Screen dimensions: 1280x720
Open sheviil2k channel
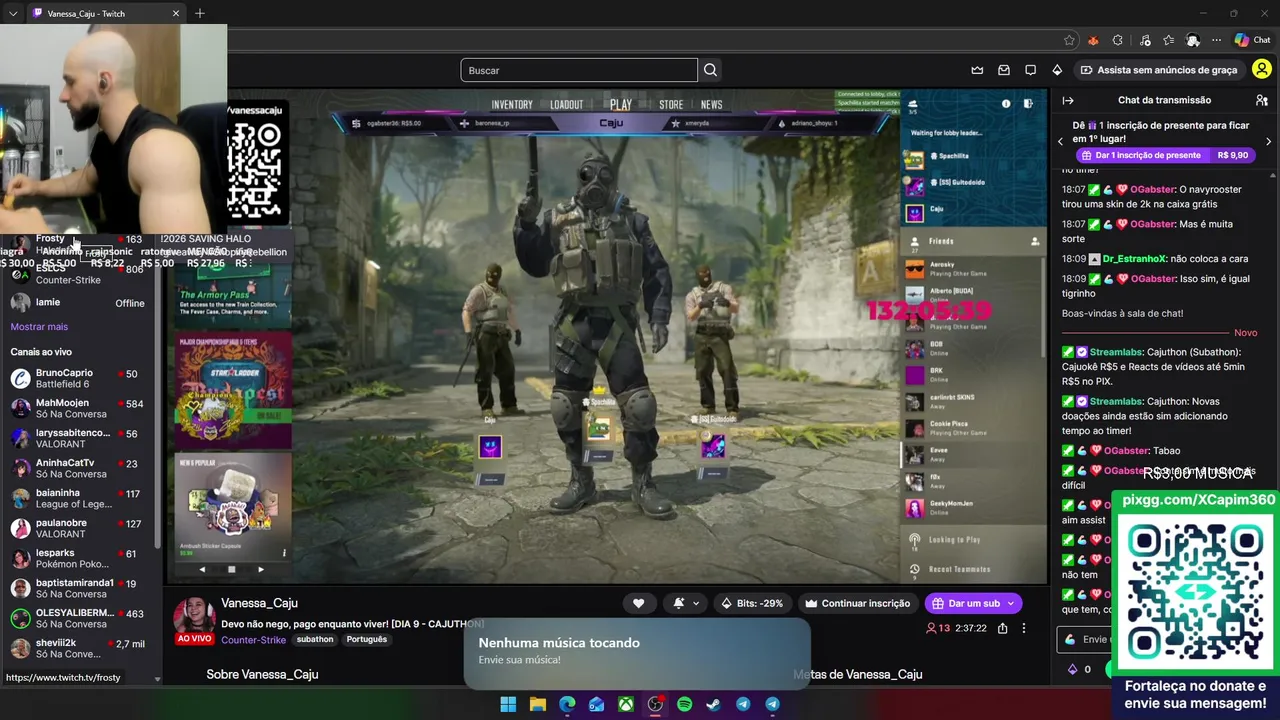(x=79, y=648)
